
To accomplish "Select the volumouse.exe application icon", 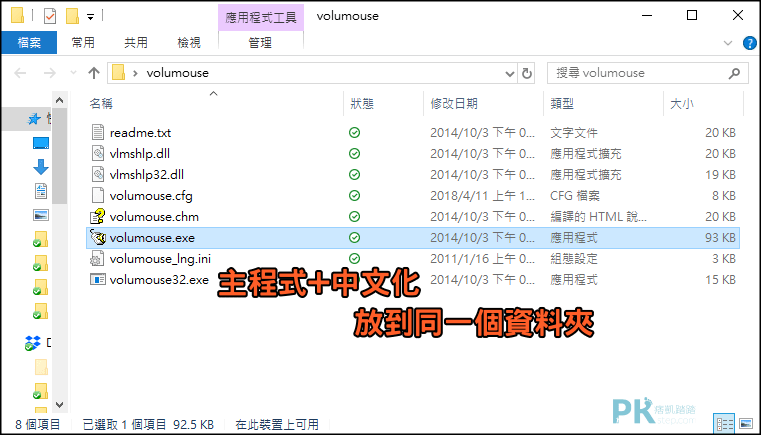I will (x=98, y=238).
